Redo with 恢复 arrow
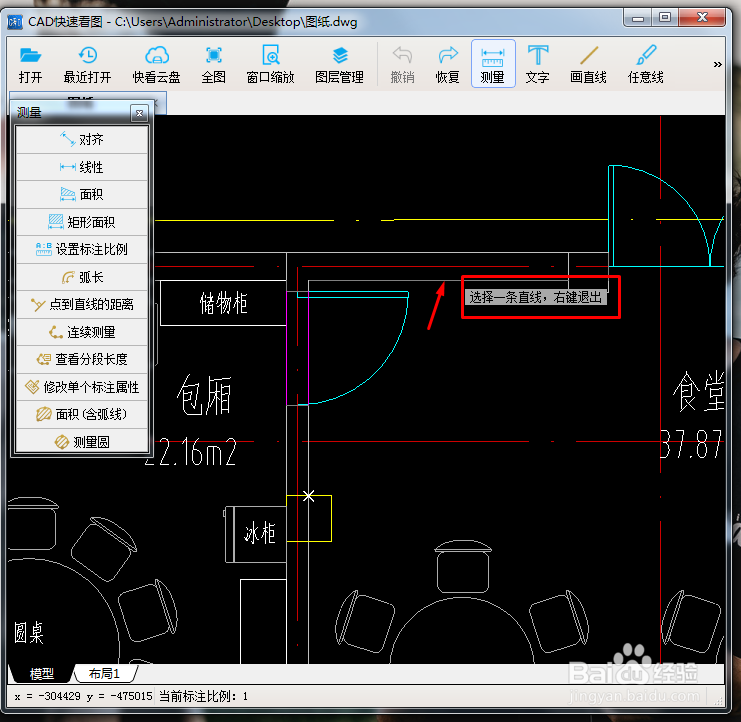The image size is (741, 722). (448, 65)
